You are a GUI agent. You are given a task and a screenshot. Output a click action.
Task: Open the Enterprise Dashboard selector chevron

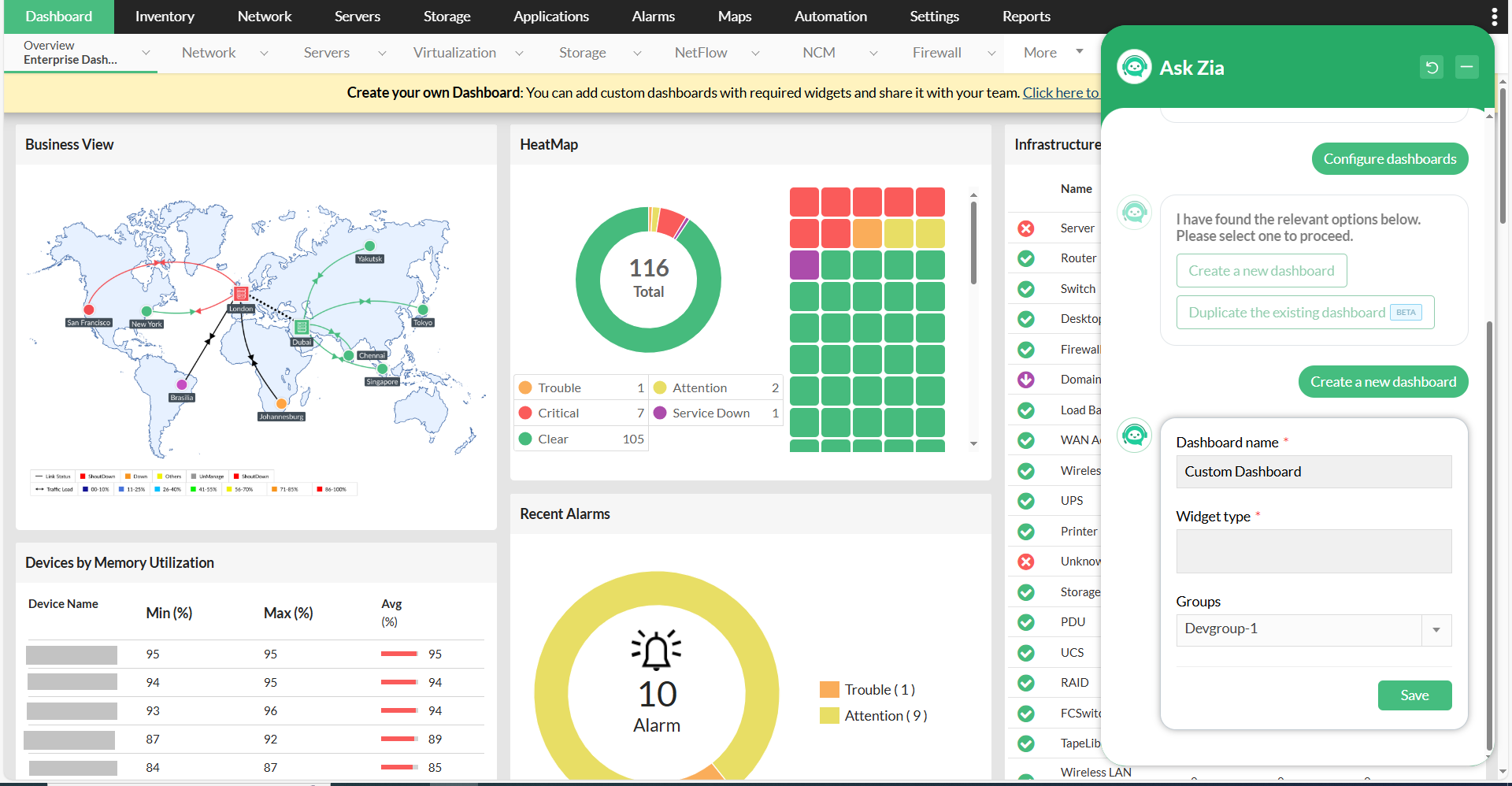145,52
